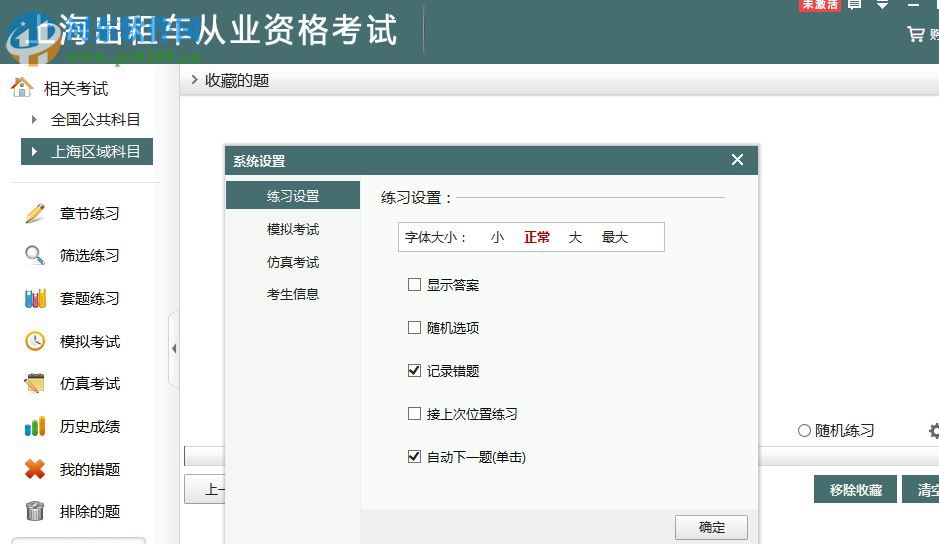Click the notepad icon for 仿真考试
The image size is (939, 544).
point(35,383)
